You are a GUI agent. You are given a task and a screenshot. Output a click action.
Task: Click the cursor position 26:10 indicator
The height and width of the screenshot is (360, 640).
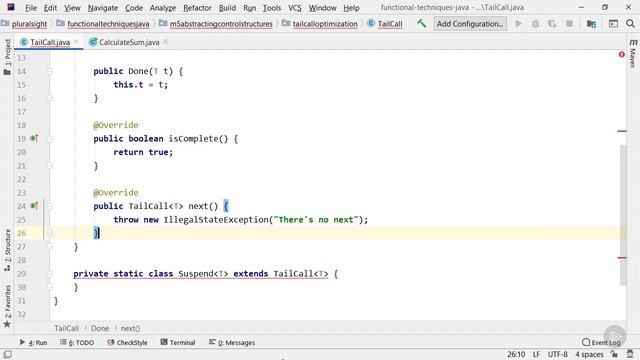(x=516, y=354)
